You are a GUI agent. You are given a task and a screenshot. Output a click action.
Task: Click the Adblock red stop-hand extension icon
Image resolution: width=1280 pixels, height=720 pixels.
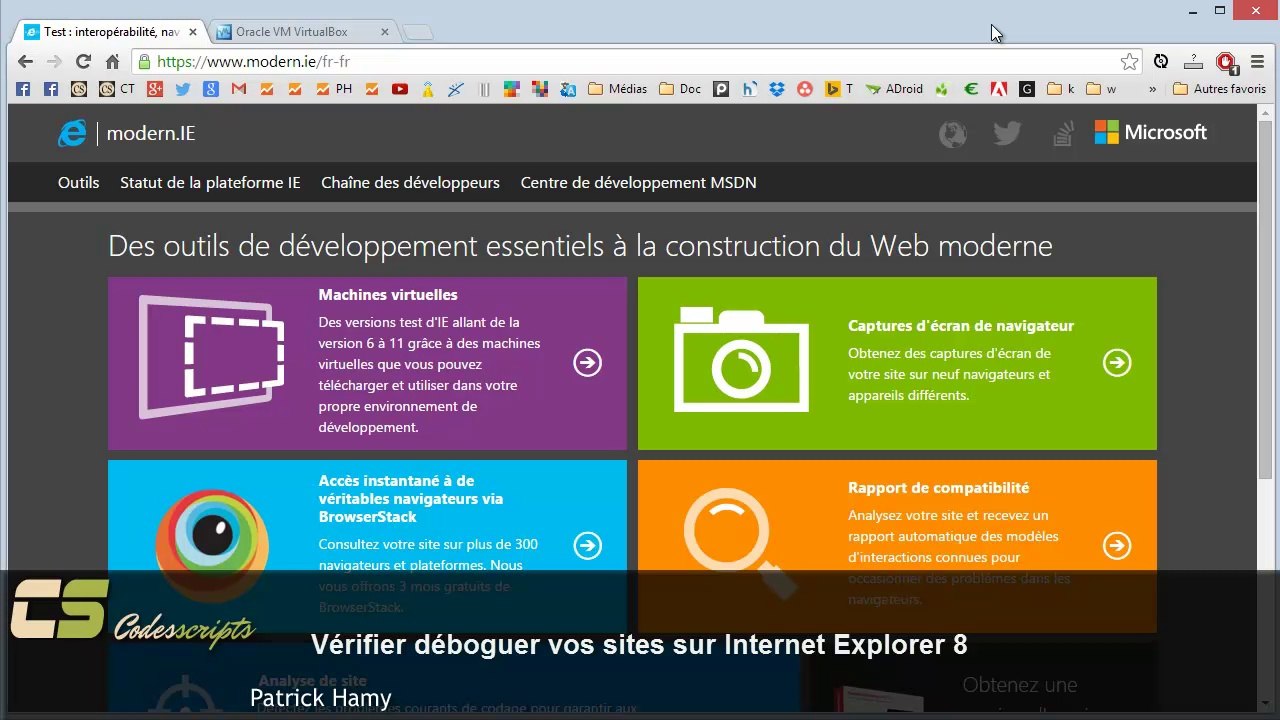tap(1226, 62)
